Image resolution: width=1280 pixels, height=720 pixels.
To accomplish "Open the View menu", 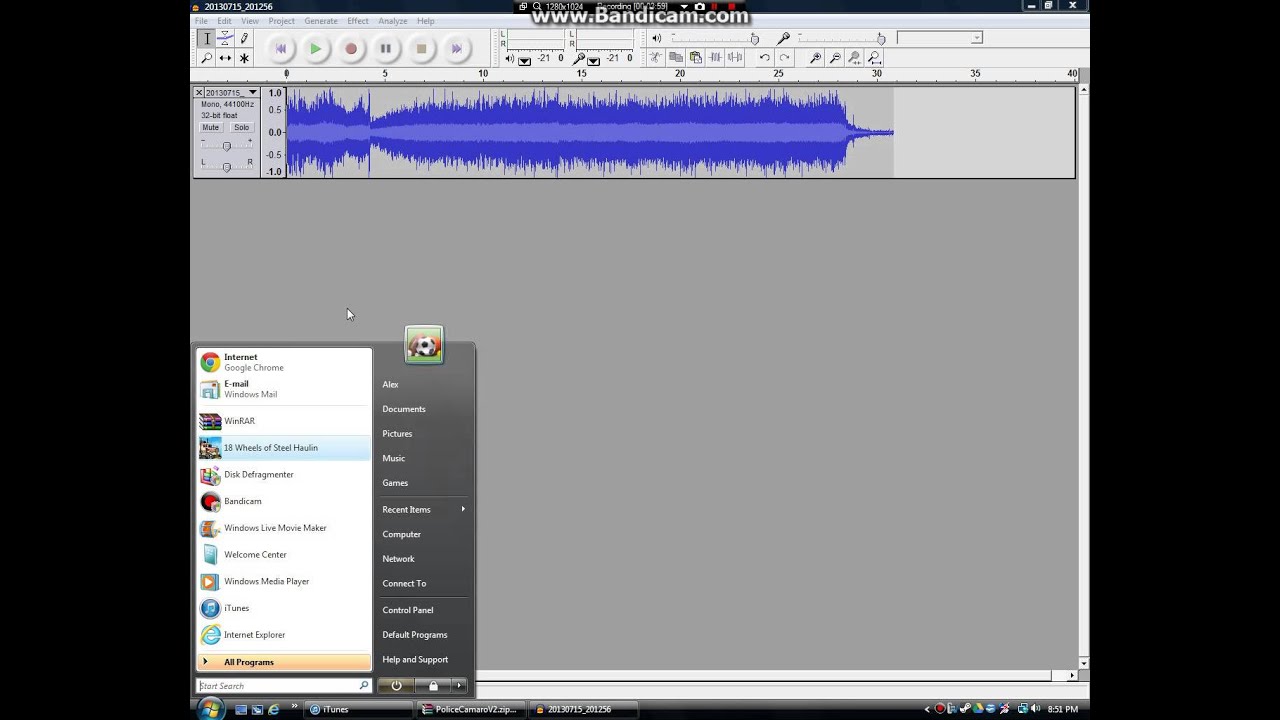I will (249, 21).
